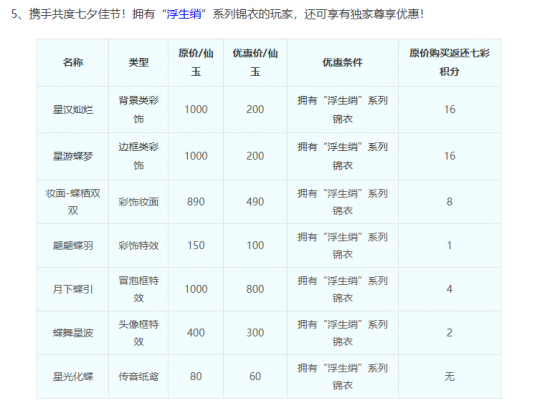Click the 类型 column header

(138, 63)
